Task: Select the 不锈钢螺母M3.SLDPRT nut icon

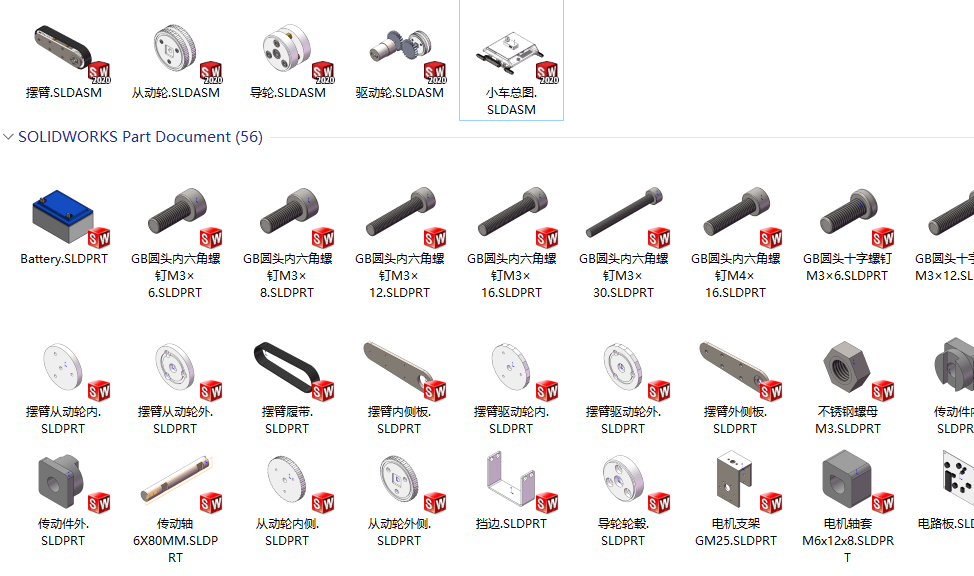Action: 847,370
